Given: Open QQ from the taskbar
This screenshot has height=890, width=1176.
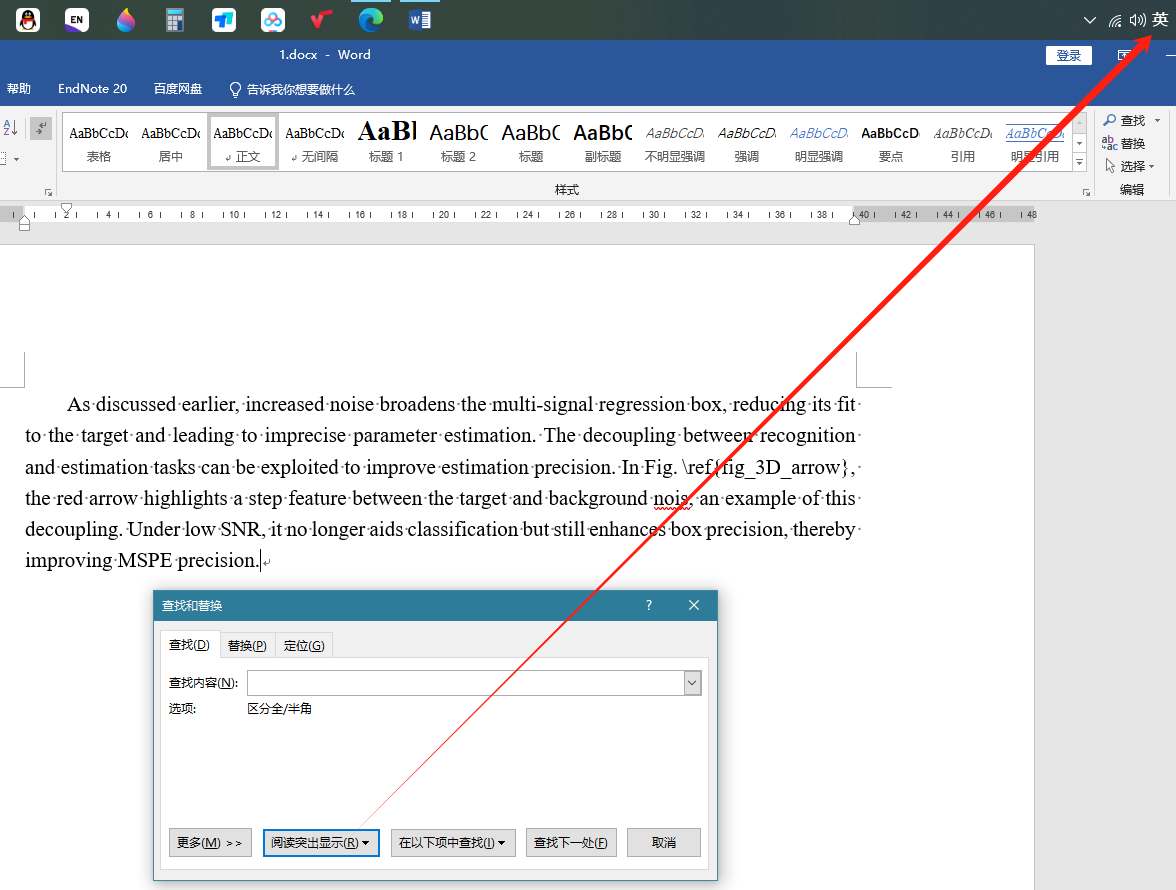Looking at the screenshot, I should 27,19.
